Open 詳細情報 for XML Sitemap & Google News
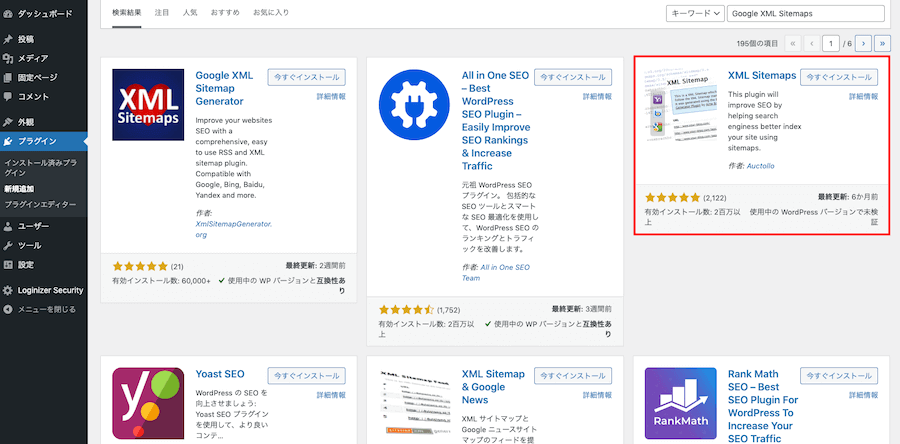900x444 pixels. (598, 395)
